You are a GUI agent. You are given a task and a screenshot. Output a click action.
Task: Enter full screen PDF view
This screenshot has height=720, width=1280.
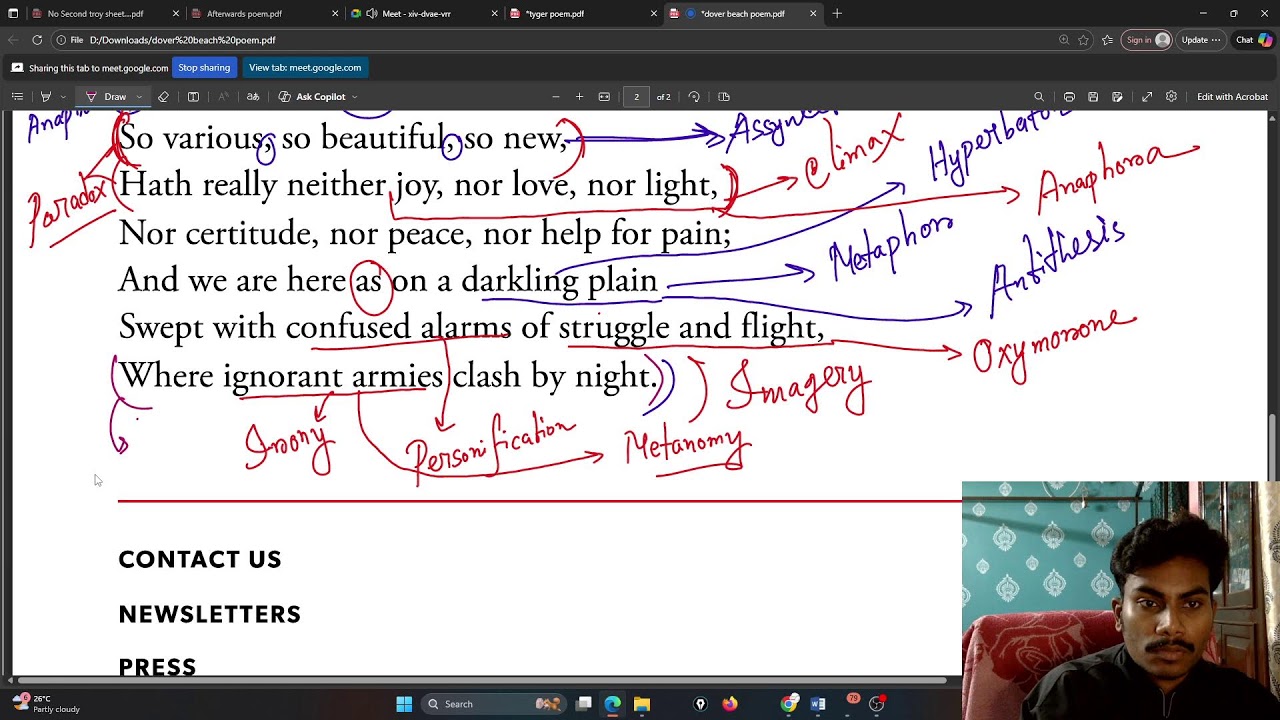coord(1147,97)
